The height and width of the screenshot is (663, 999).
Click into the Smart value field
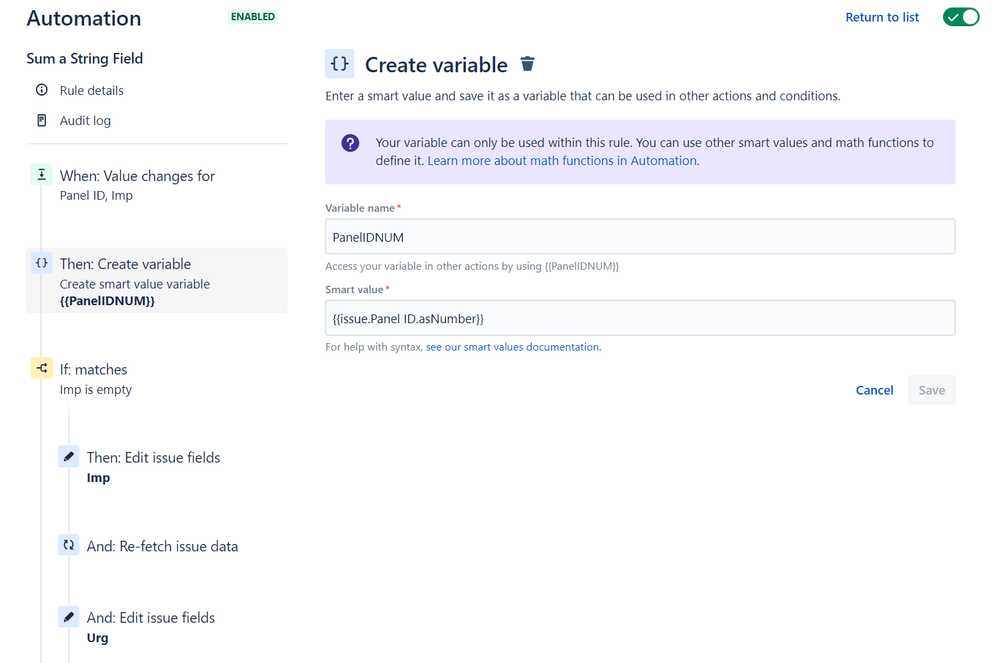click(x=640, y=318)
